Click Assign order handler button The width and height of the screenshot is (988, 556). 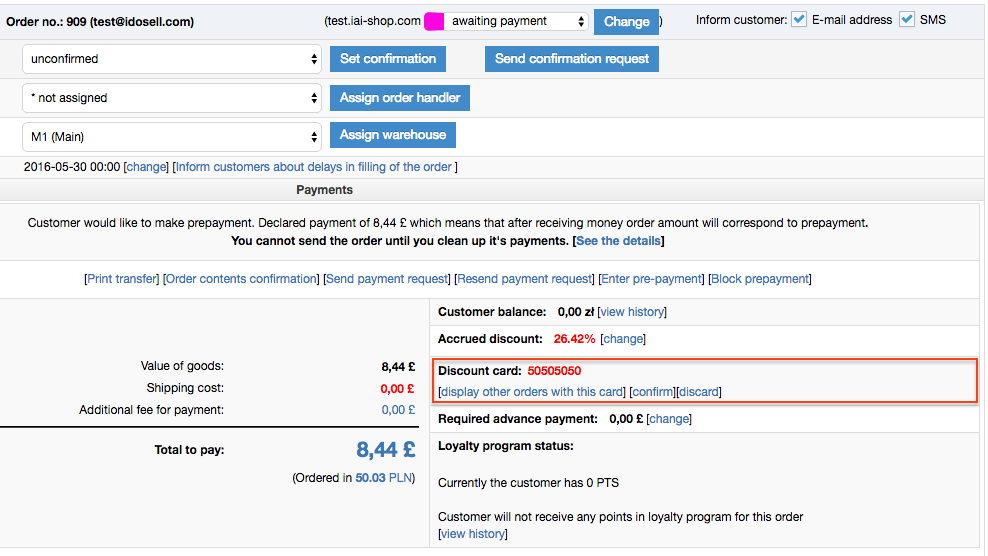400,98
